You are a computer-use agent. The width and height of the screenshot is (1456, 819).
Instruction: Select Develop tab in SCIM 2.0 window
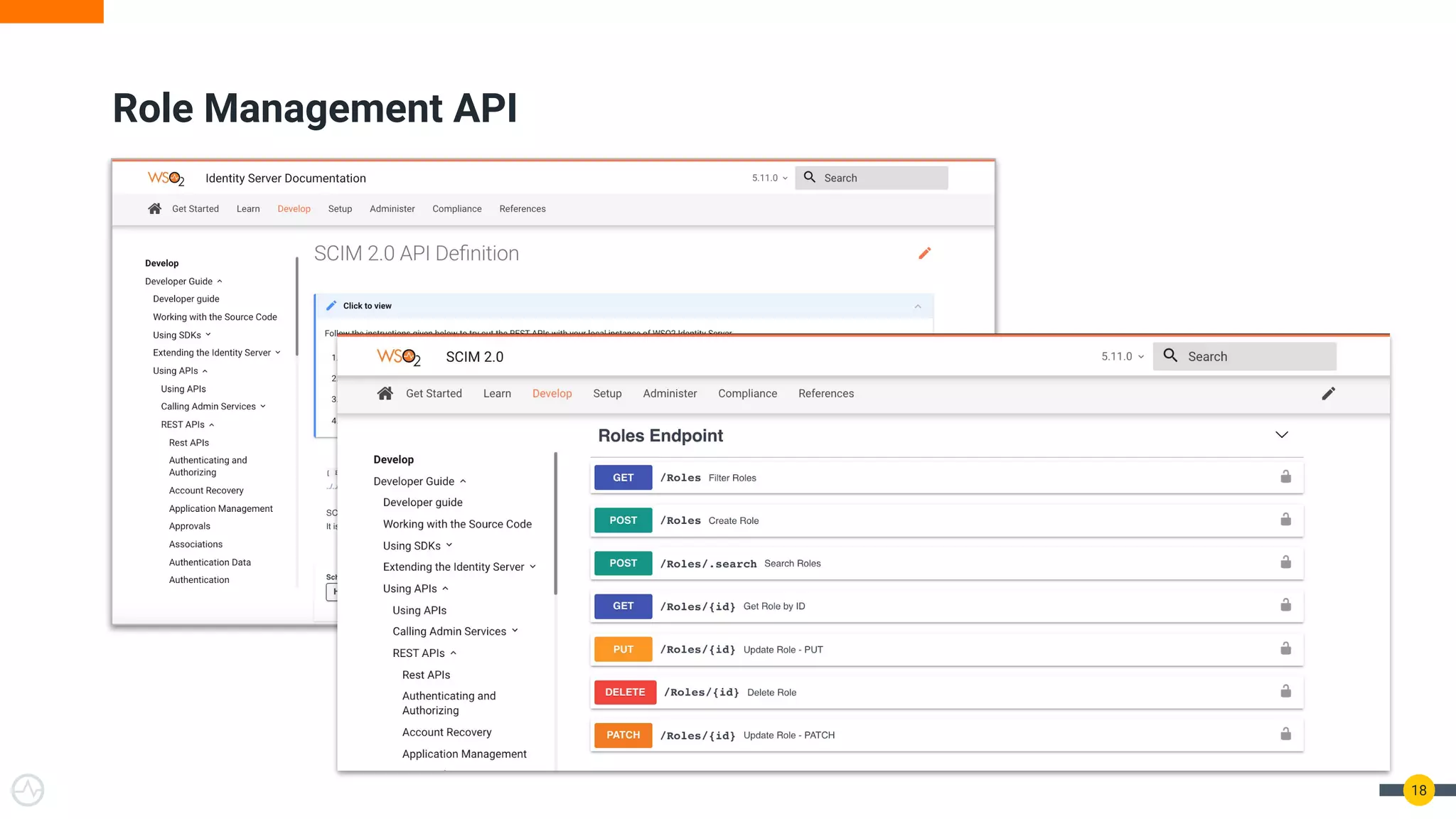[552, 393]
